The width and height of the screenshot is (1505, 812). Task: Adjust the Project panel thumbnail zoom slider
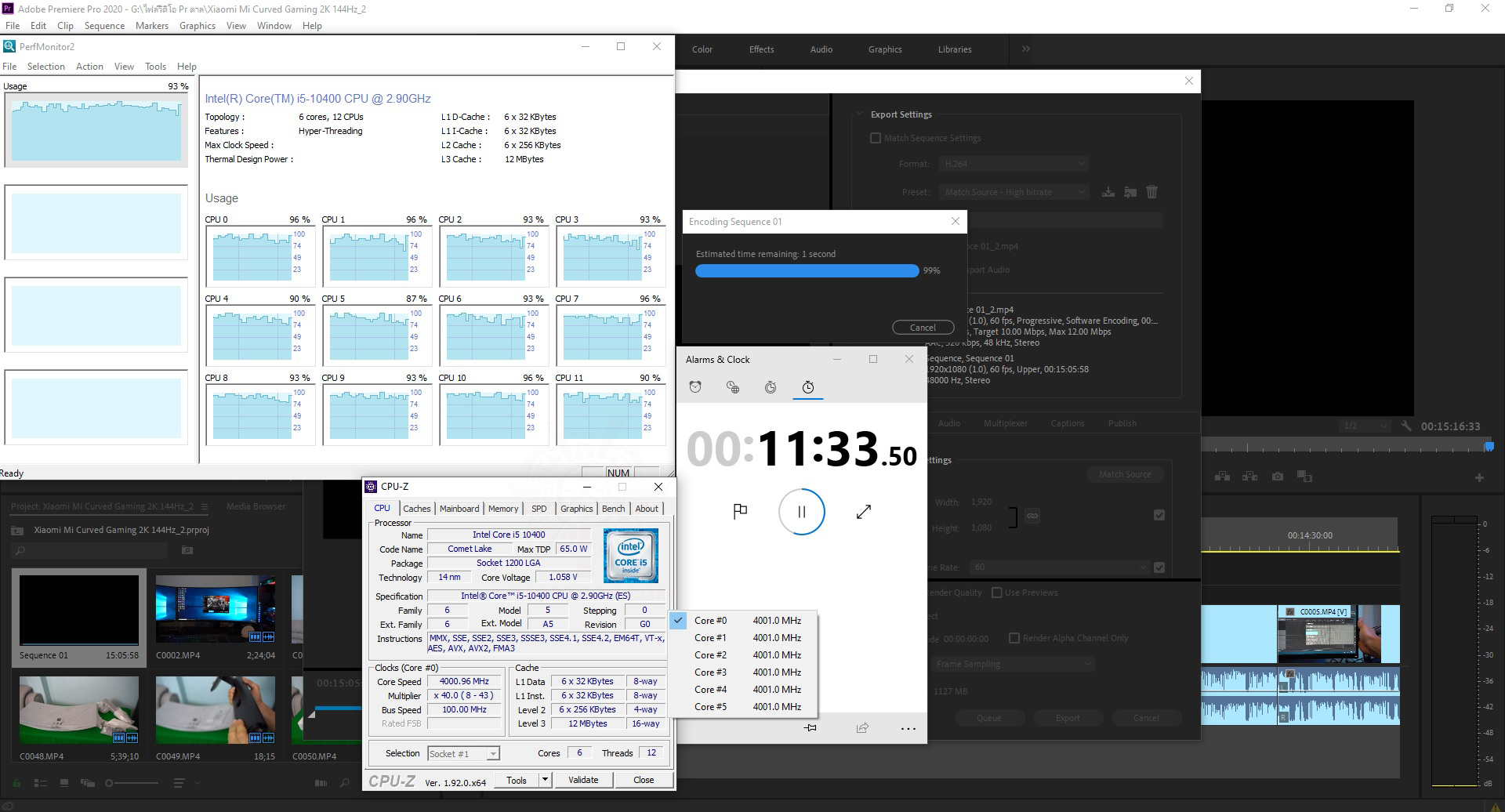132,783
